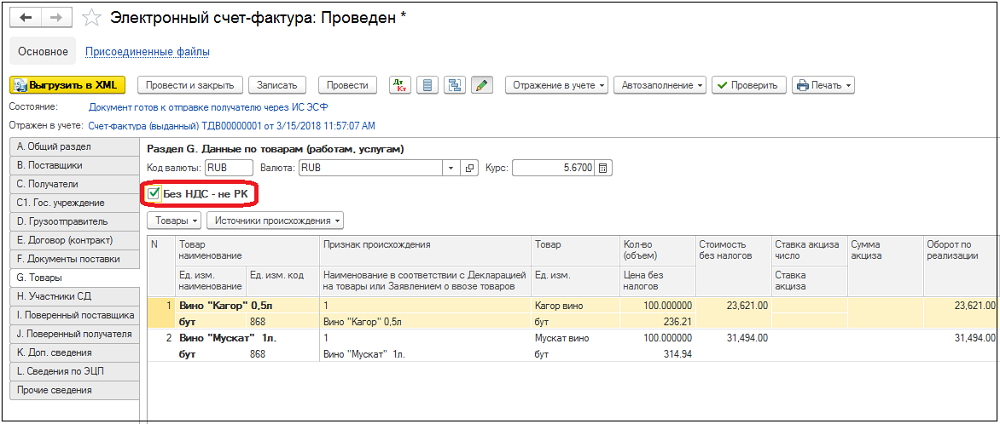Click the open-form icon beside the Валюта field

click(470, 168)
